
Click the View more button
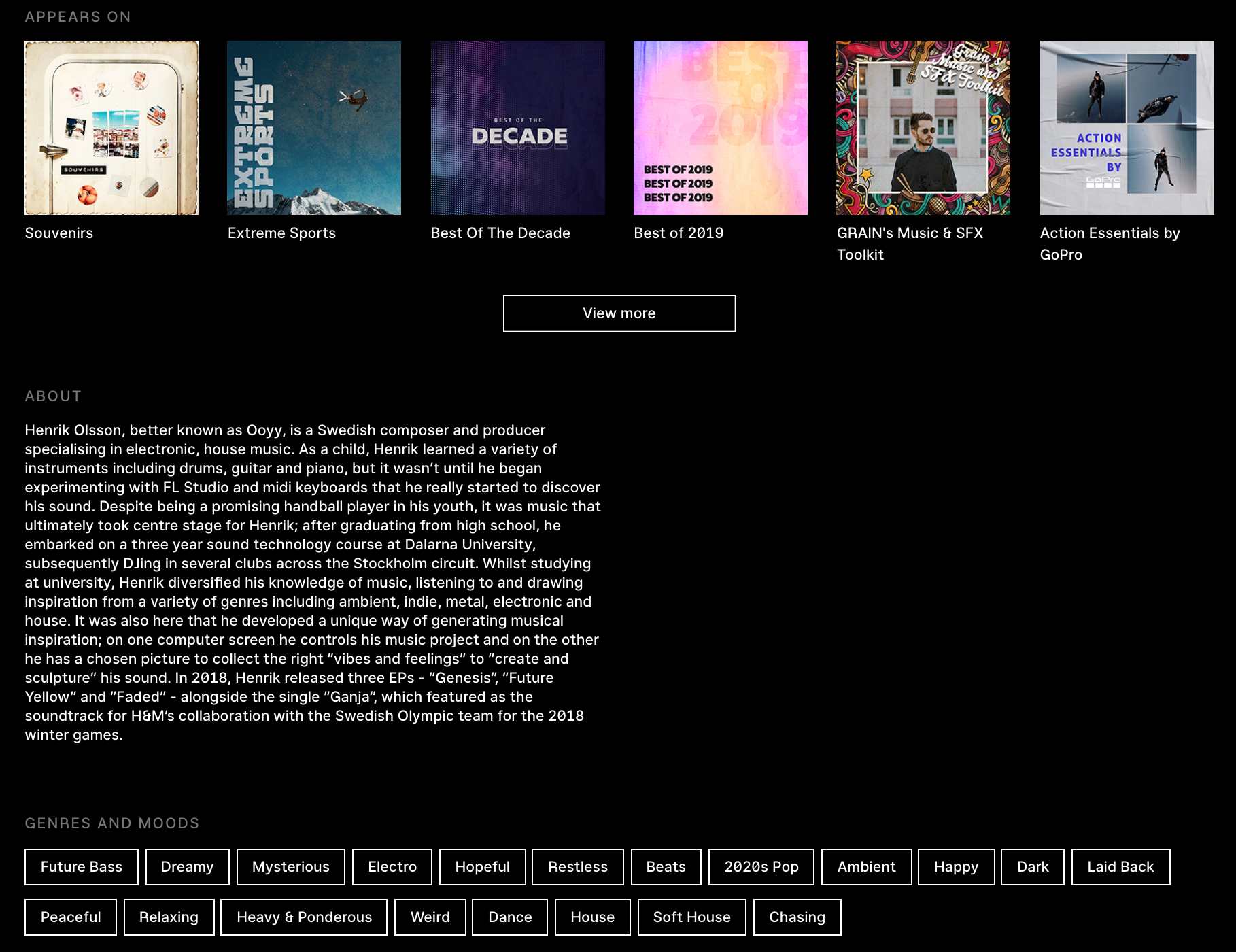(x=619, y=313)
